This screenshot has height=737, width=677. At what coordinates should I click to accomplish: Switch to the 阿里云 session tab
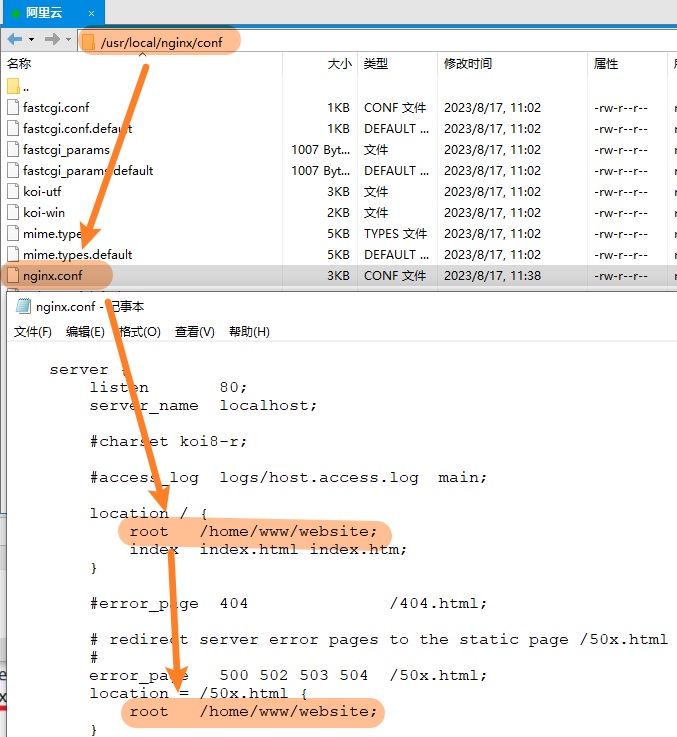(46, 13)
